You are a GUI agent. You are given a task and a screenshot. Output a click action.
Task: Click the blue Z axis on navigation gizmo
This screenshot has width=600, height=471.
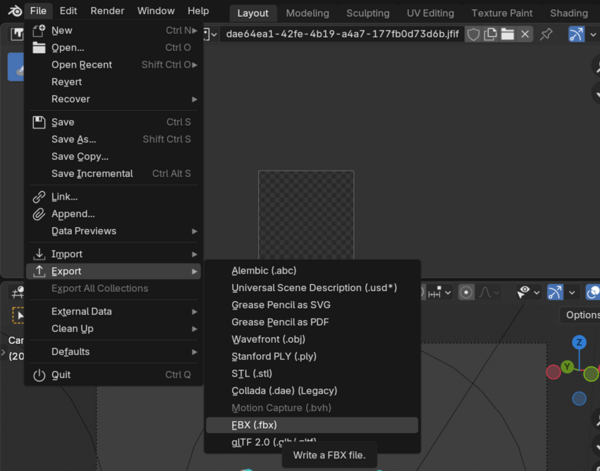click(579, 342)
